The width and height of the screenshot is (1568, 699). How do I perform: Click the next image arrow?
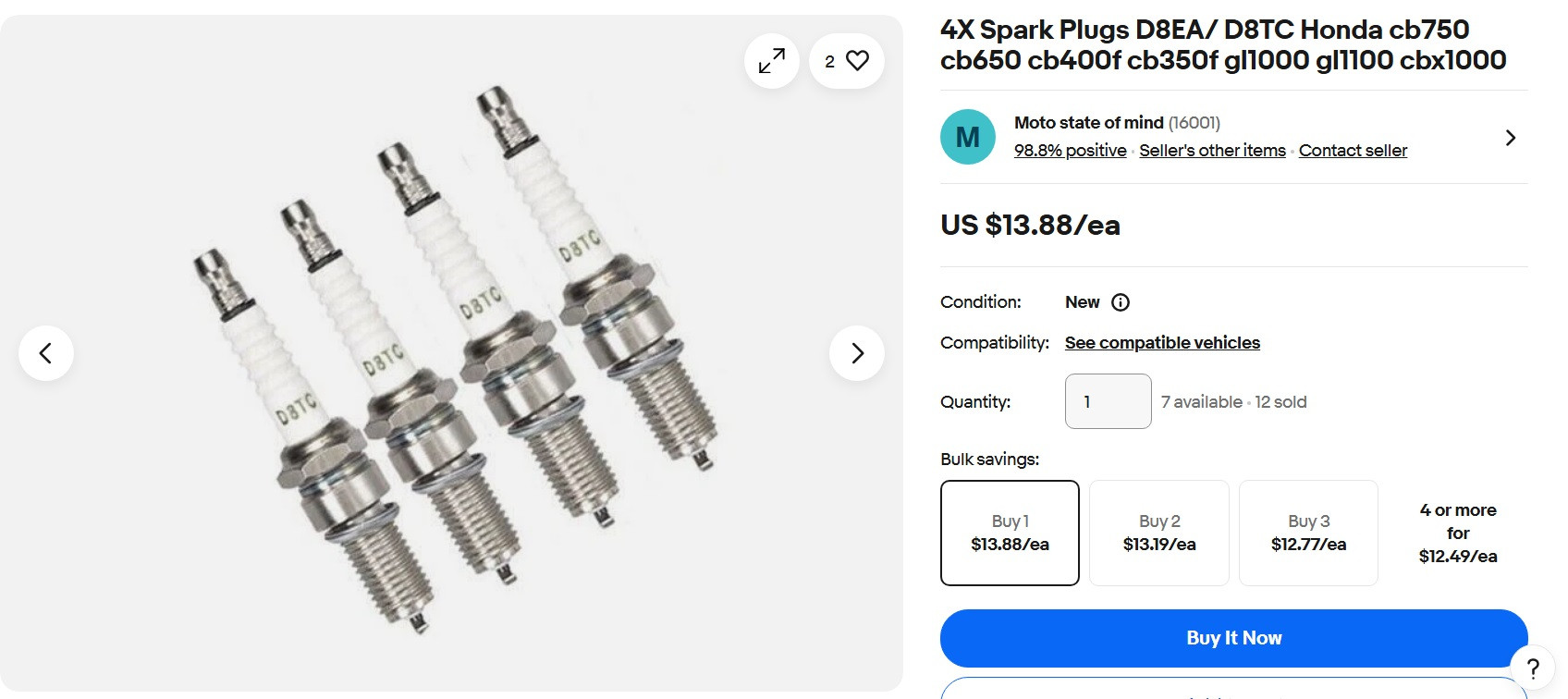pyautogui.click(x=856, y=352)
